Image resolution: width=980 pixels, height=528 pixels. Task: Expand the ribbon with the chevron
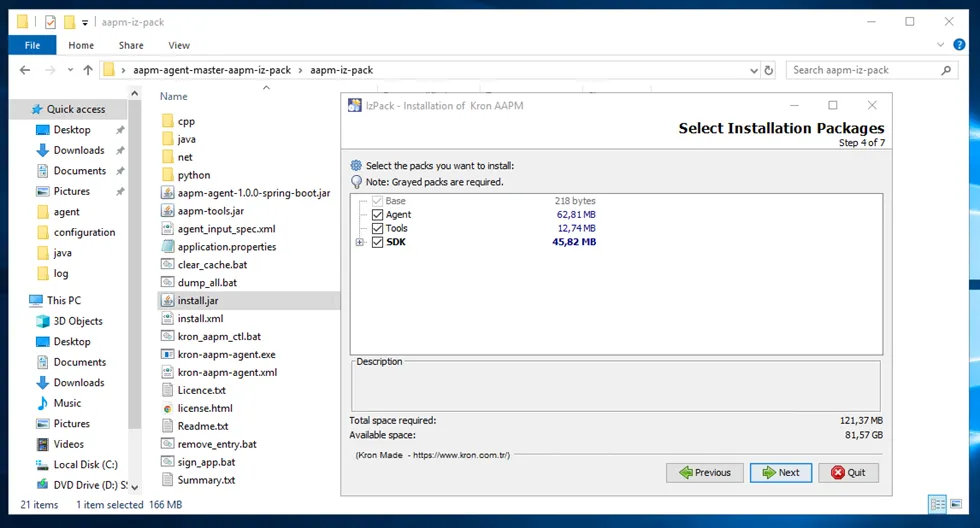click(941, 45)
